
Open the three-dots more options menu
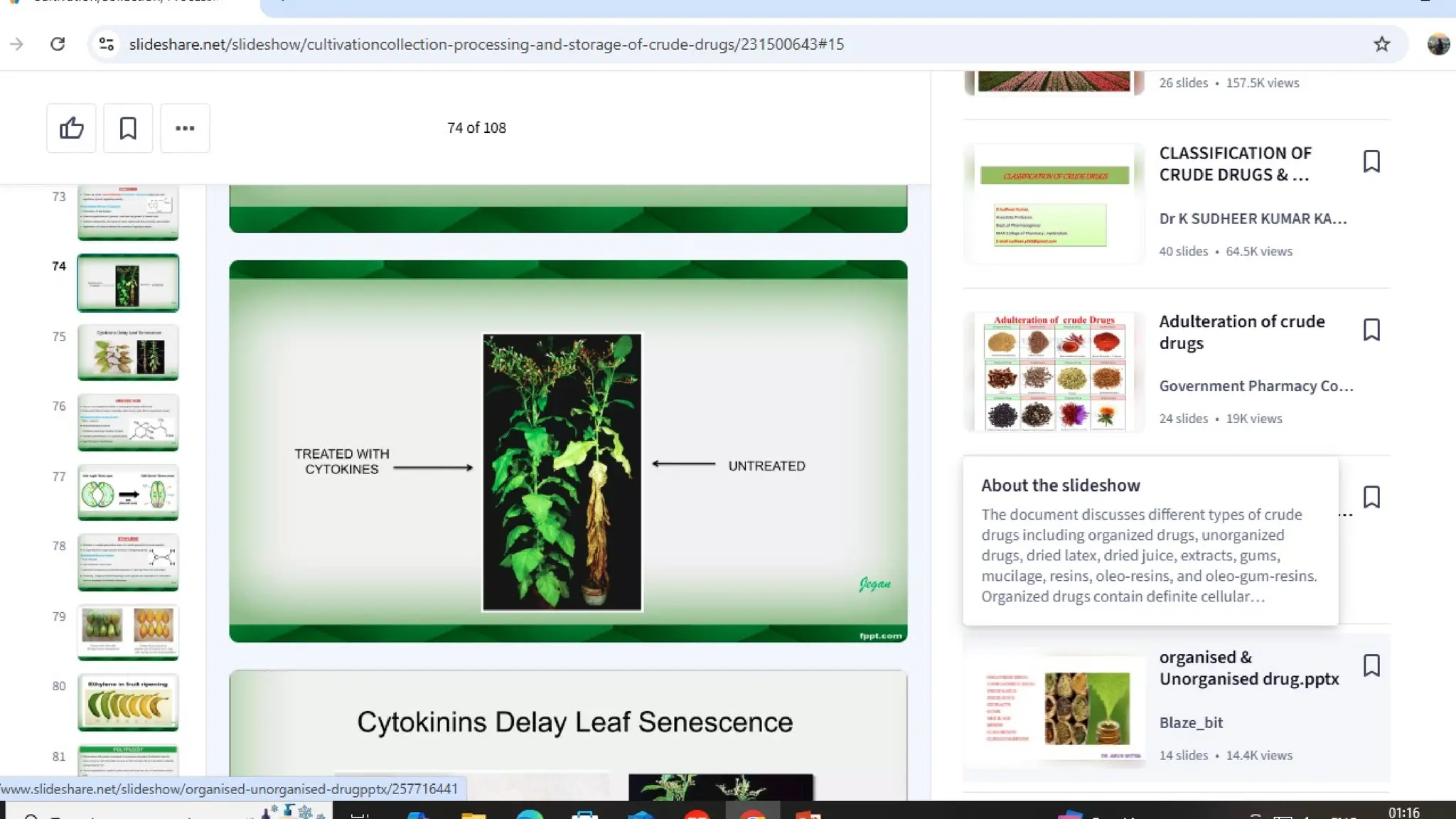coord(185,128)
